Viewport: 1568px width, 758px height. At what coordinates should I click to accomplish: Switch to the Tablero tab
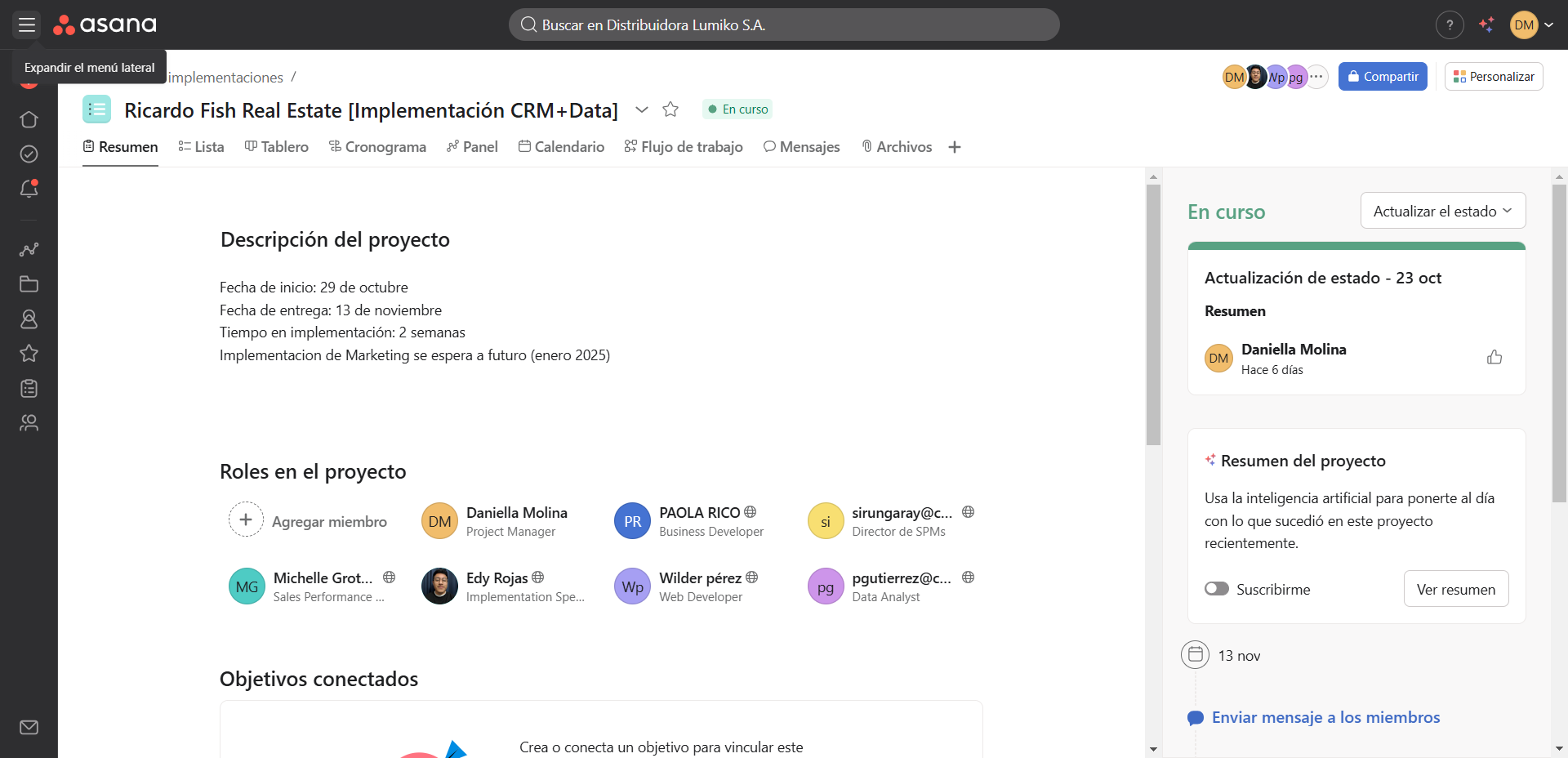click(277, 147)
